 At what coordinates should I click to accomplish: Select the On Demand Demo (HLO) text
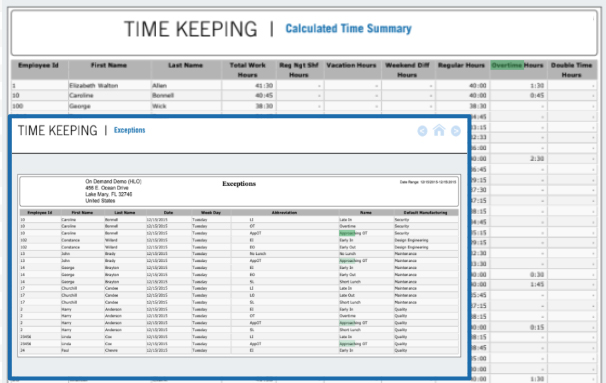pos(113,181)
